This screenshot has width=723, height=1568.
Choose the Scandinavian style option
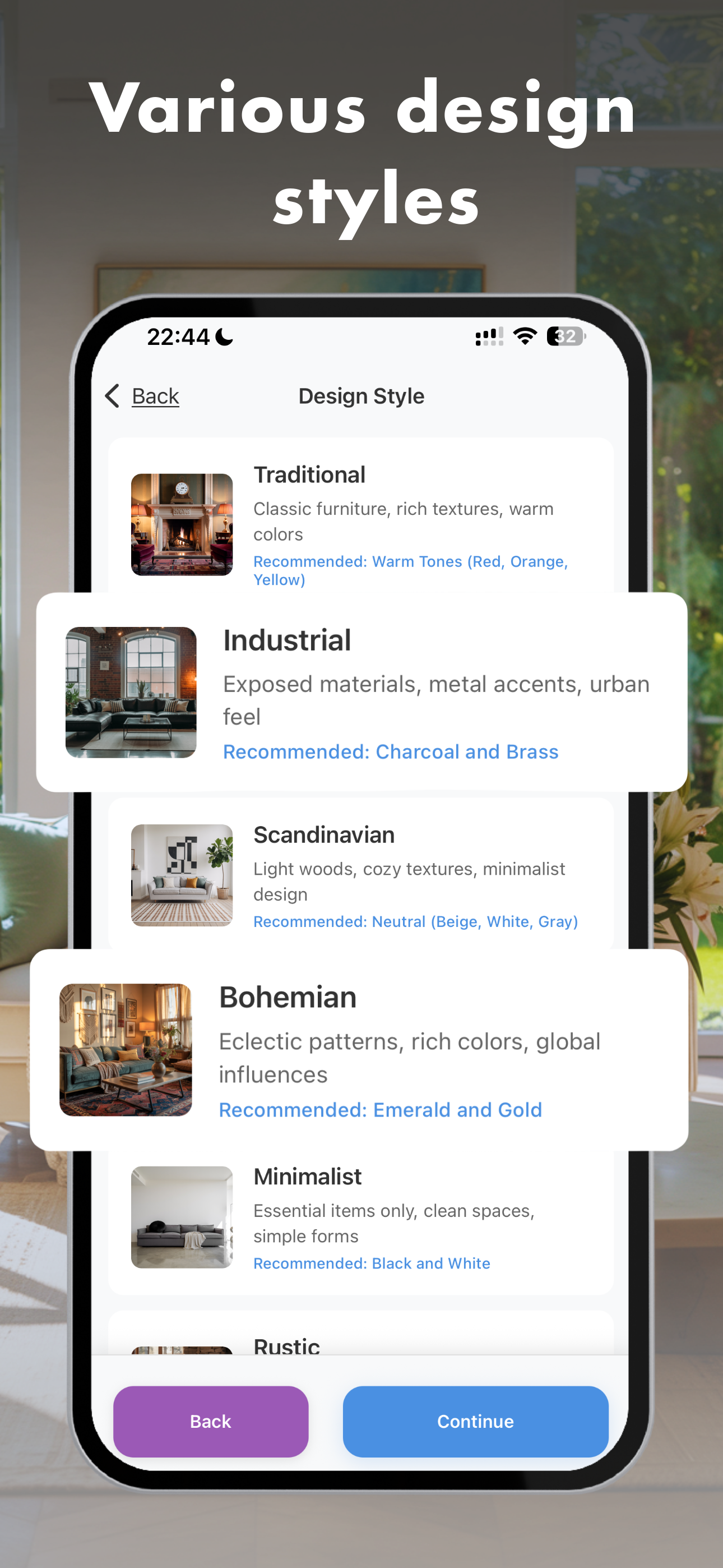tap(361, 874)
